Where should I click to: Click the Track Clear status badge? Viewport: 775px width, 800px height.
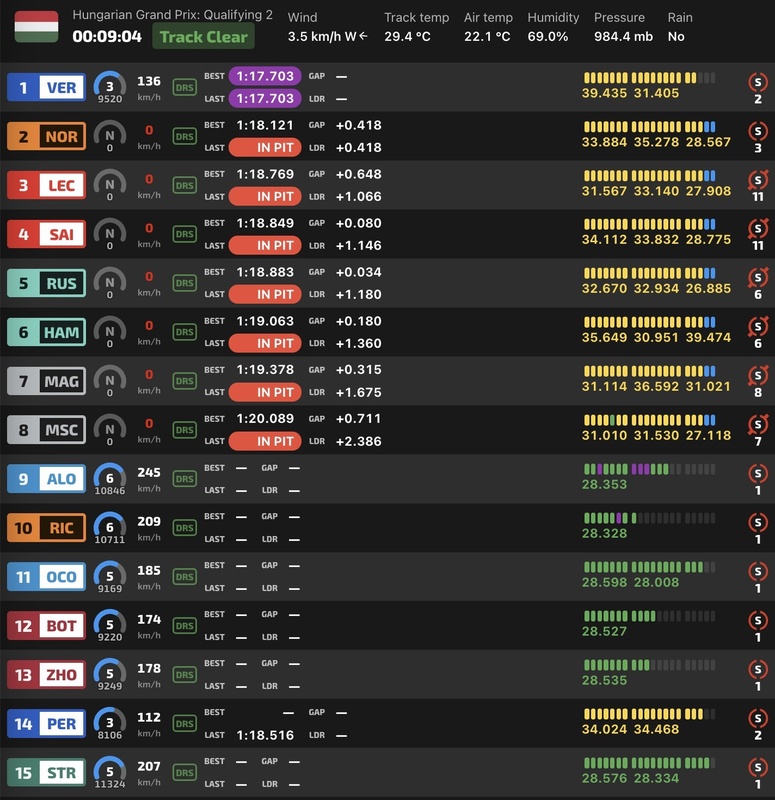point(203,37)
